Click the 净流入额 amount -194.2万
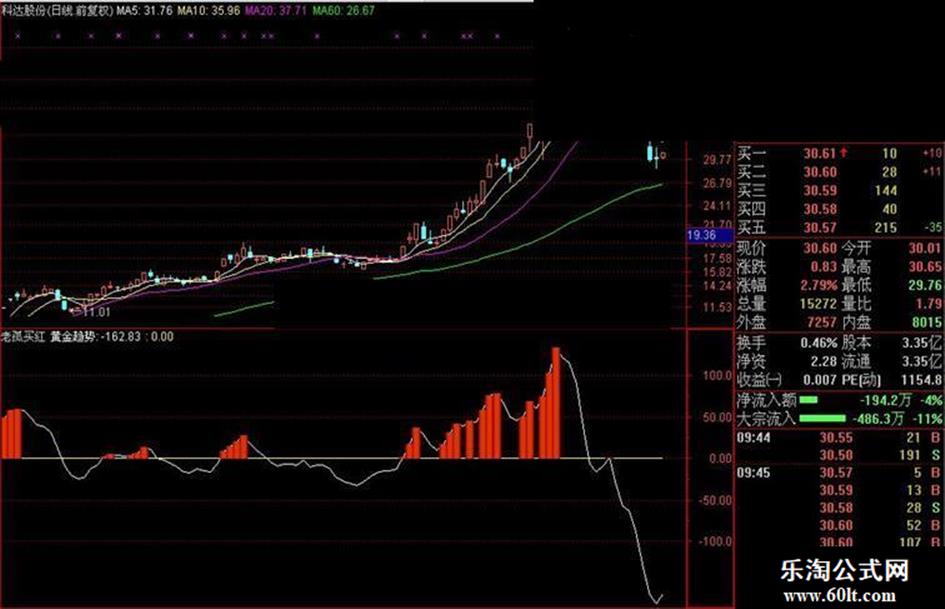 pos(884,399)
